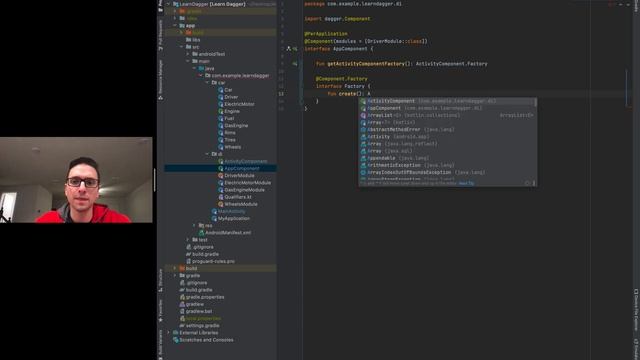
Task: Click gutter icon beside getActivityComponentFactory
Action: click(x=295, y=64)
